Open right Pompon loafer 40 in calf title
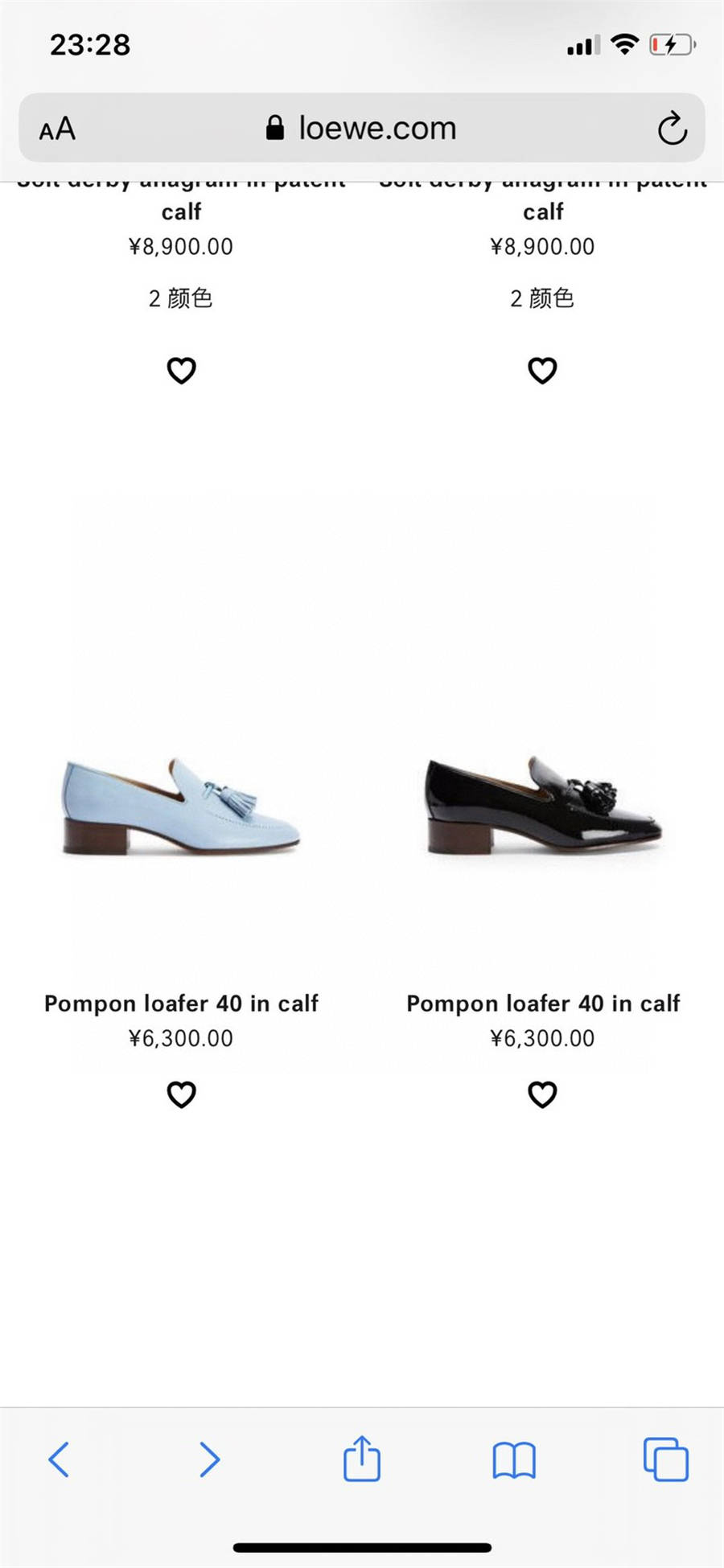 [x=543, y=1004]
